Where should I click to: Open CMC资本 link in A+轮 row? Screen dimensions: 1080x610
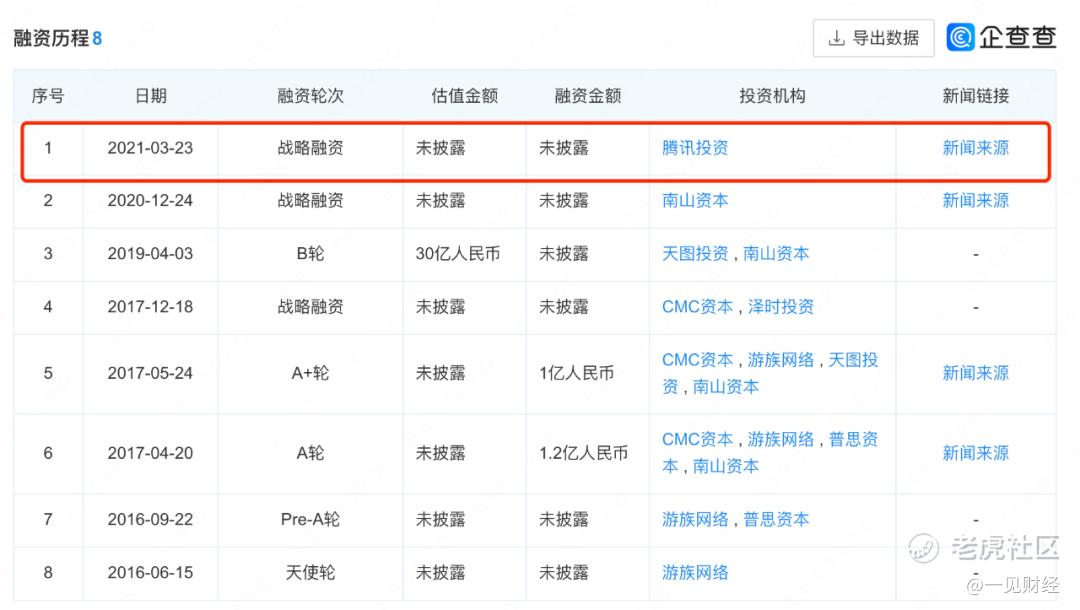click(697, 359)
